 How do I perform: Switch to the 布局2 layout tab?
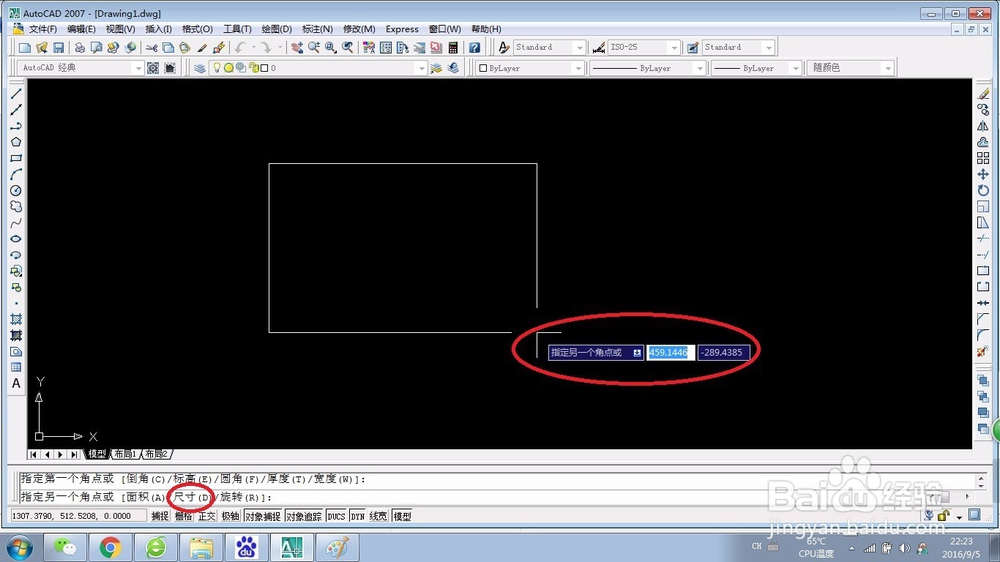click(x=156, y=454)
